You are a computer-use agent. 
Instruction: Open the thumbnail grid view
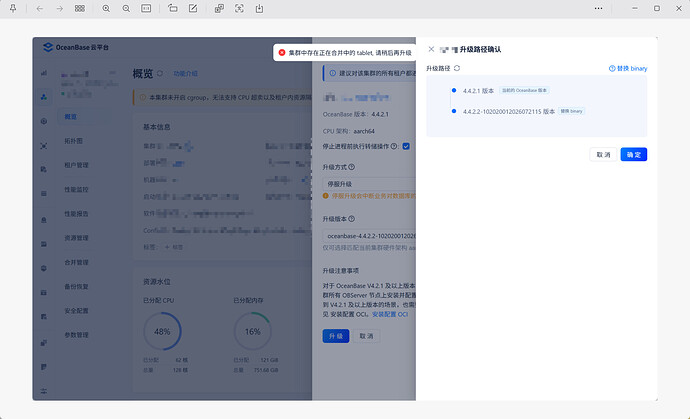80,8
